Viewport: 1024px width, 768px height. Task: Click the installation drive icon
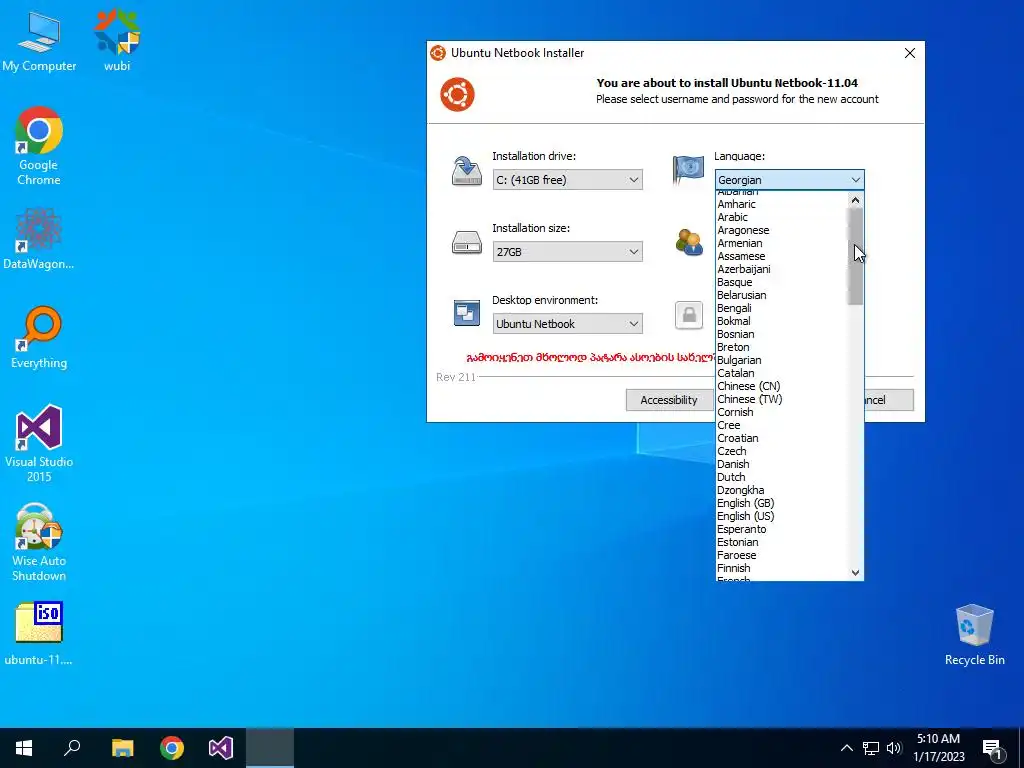coord(466,171)
